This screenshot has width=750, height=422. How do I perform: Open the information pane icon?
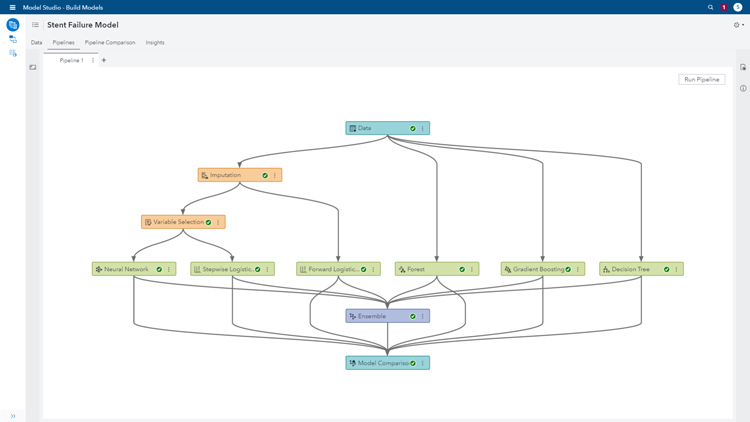point(743,88)
